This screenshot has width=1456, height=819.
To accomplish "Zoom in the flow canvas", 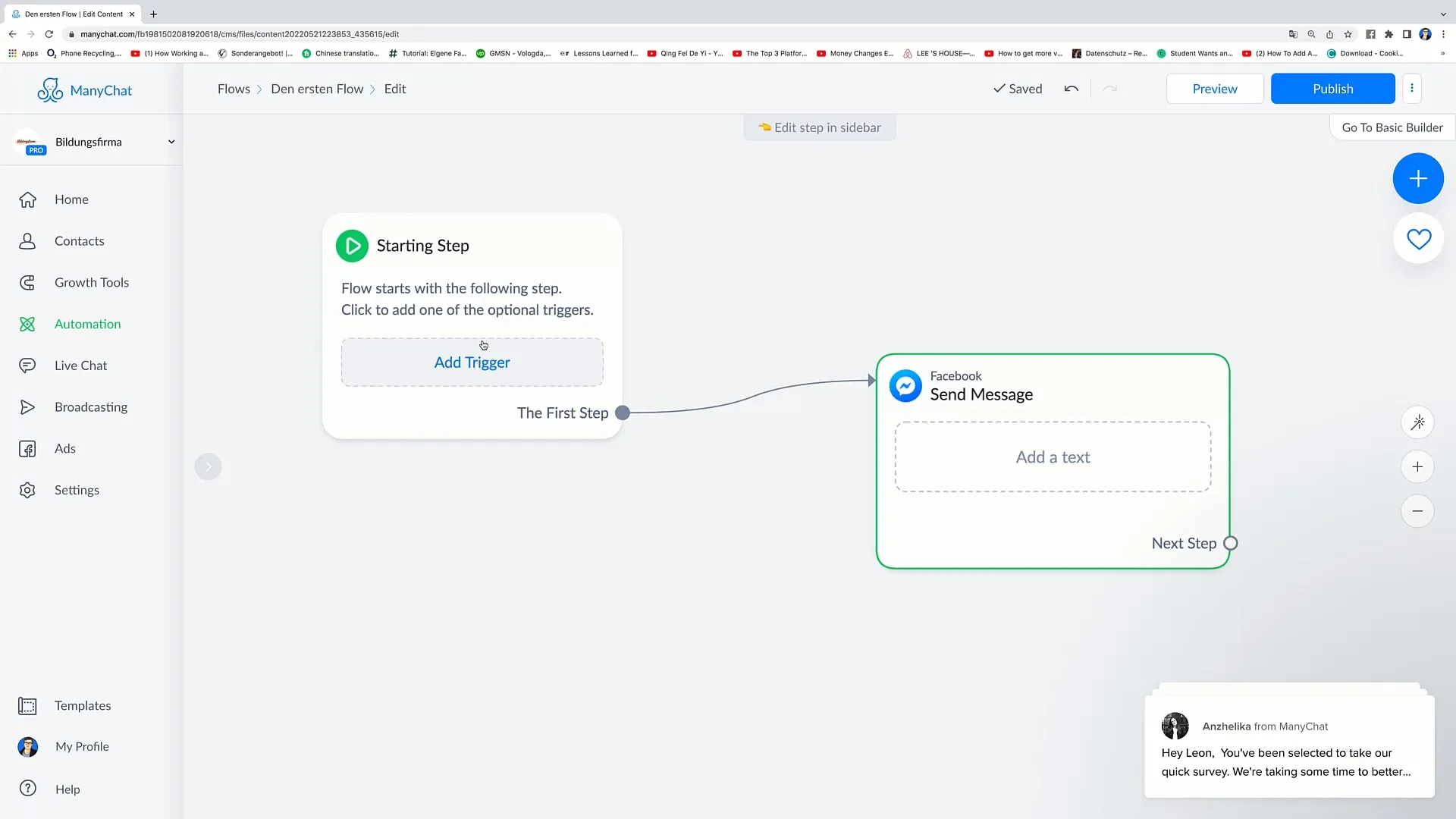I will tap(1417, 467).
